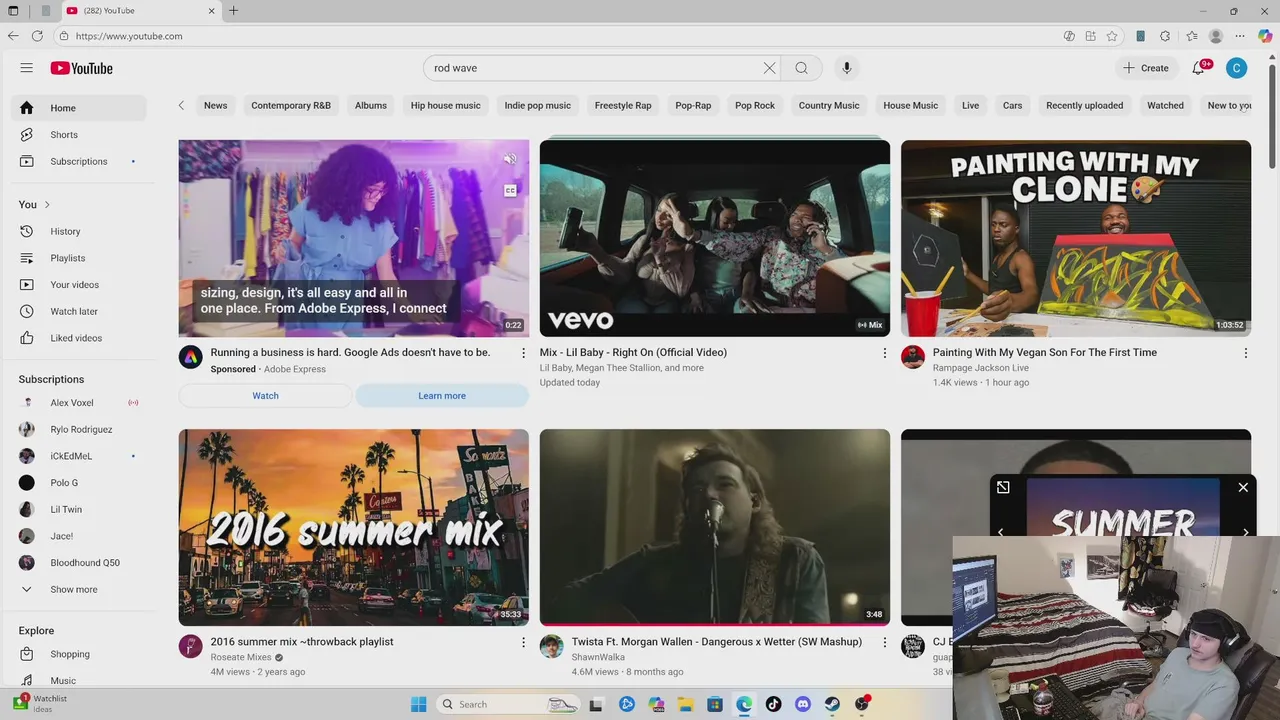Open options for Lil Baby Right On mix
Screen dimensions: 1280x720
pos(884,353)
